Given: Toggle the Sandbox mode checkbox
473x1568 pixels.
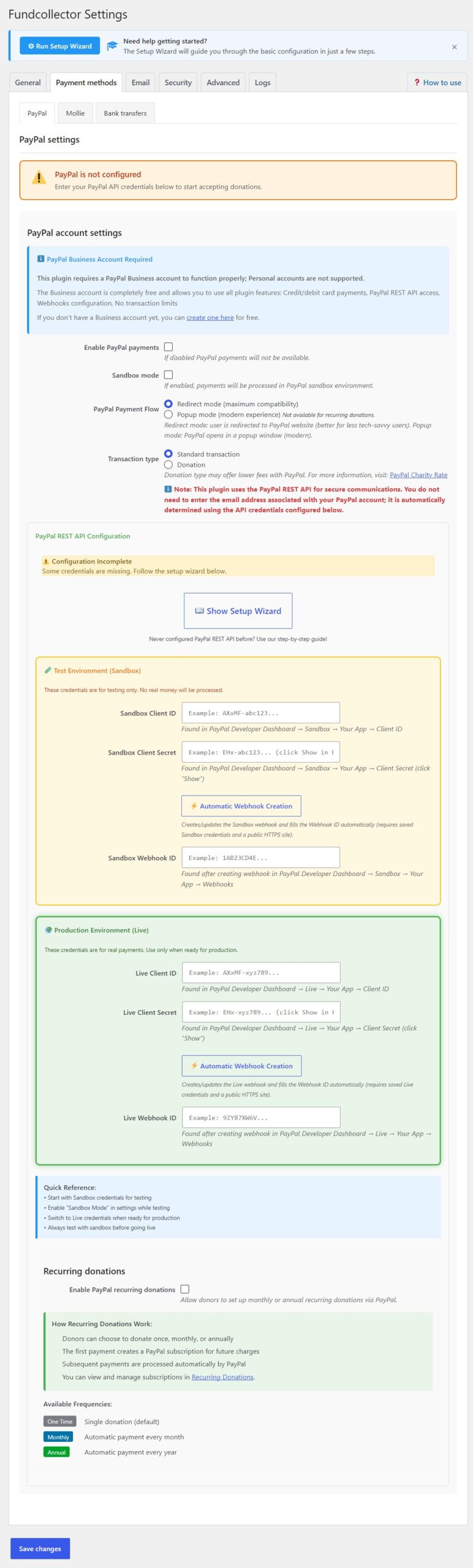Looking at the screenshot, I should [168, 374].
